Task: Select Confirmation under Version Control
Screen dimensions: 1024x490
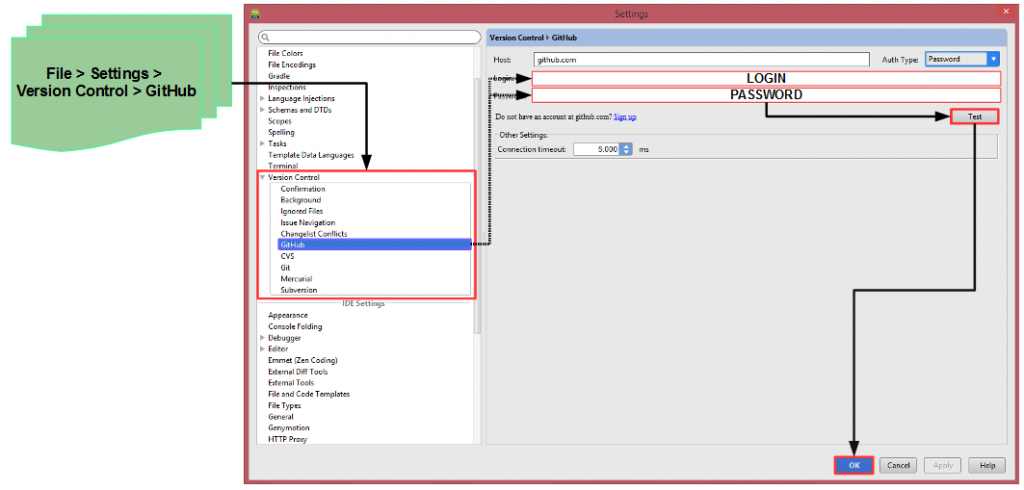Action: click(x=303, y=189)
